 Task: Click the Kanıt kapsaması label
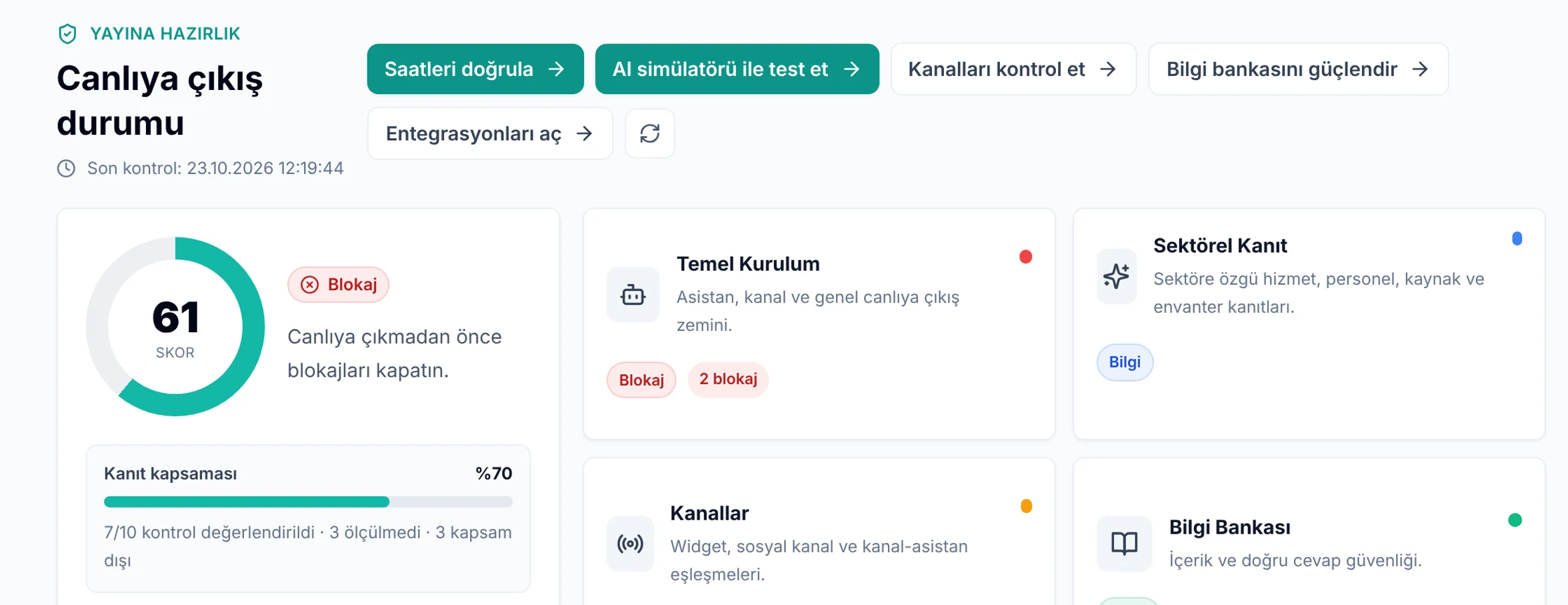171,474
